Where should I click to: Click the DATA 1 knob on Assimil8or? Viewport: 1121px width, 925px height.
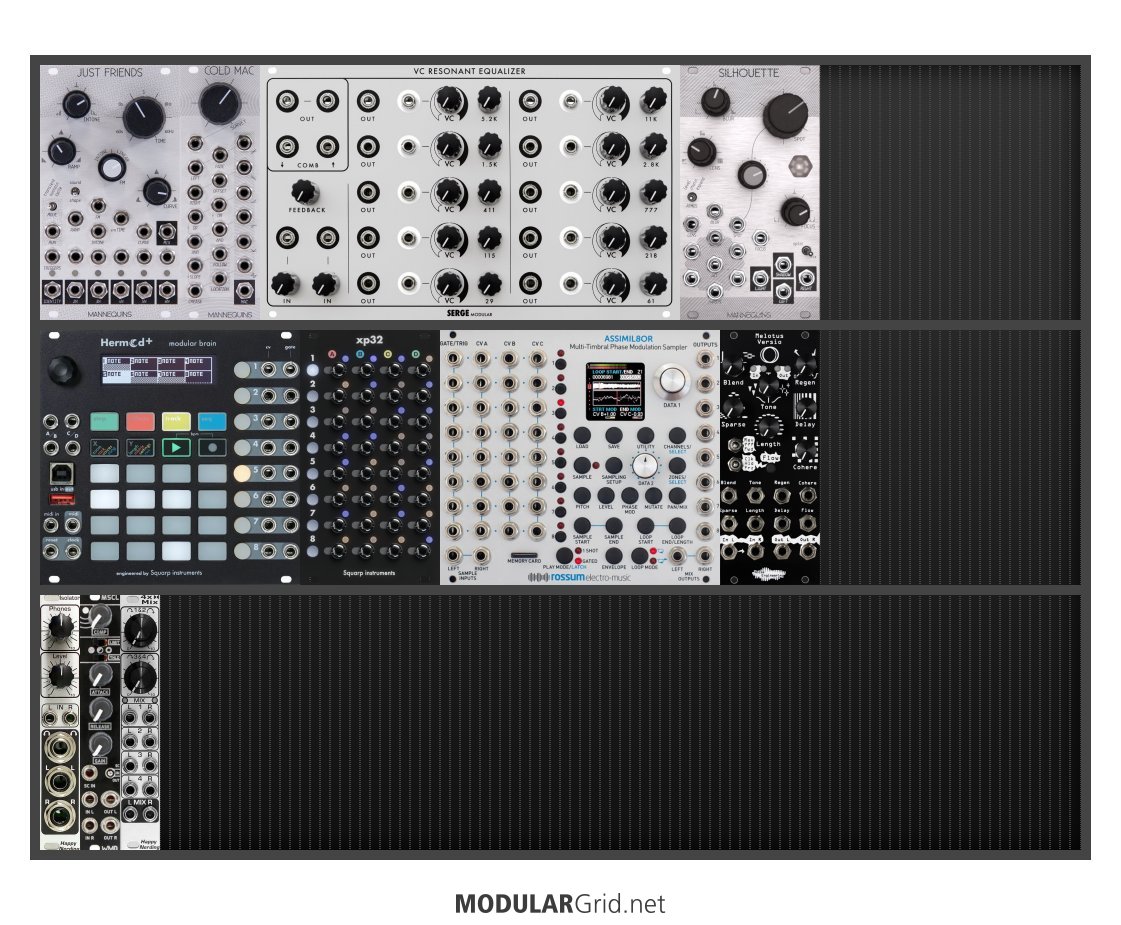click(x=671, y=380)
